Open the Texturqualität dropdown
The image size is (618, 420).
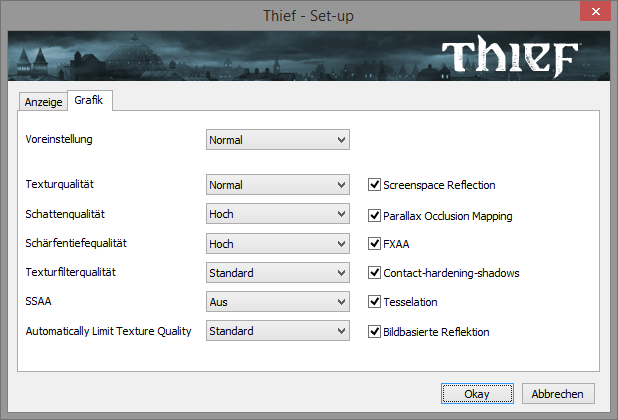pyautogui.click(x=277, y=185)
